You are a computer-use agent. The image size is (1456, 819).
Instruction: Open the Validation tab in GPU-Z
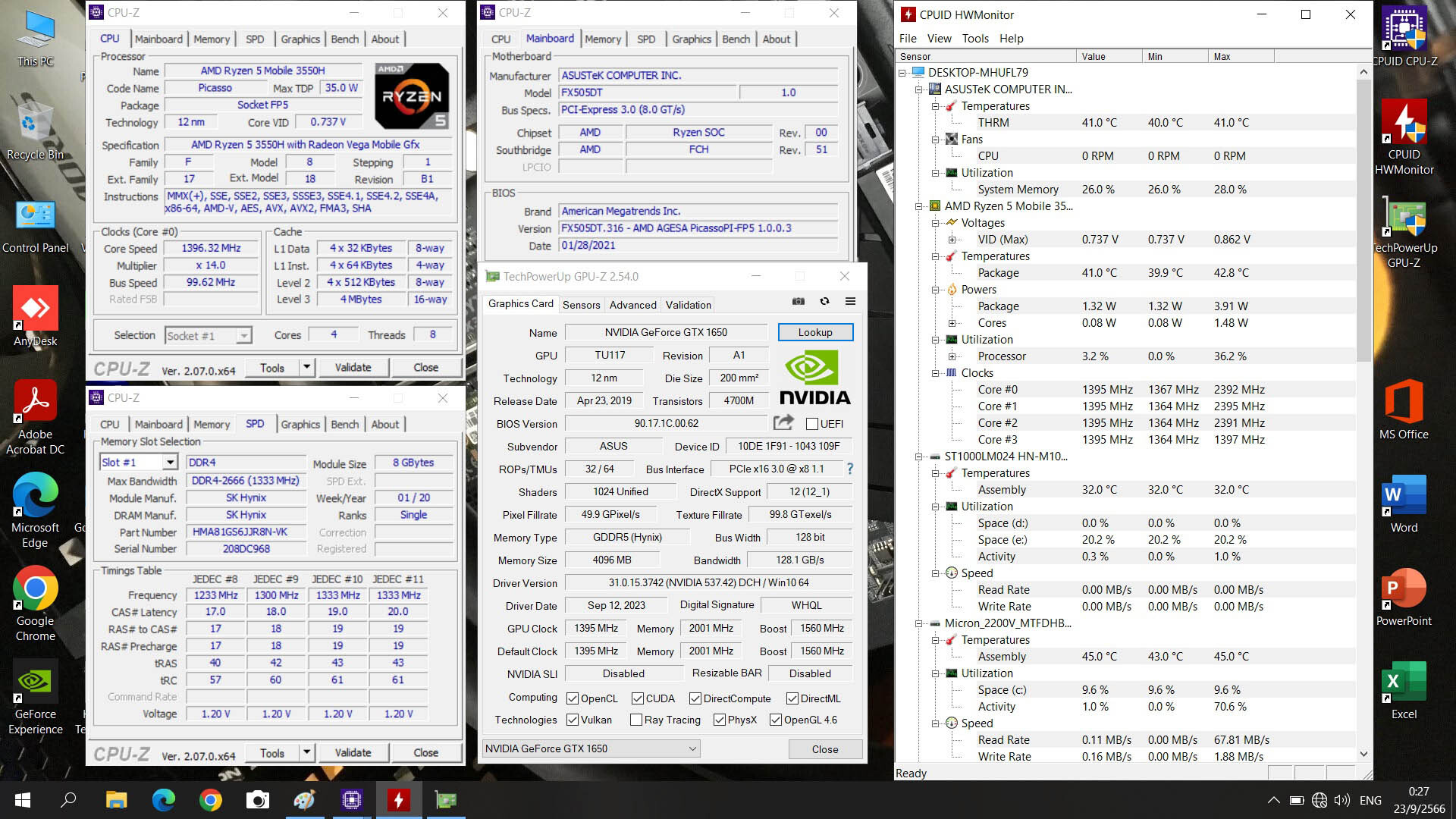[688, 305]
